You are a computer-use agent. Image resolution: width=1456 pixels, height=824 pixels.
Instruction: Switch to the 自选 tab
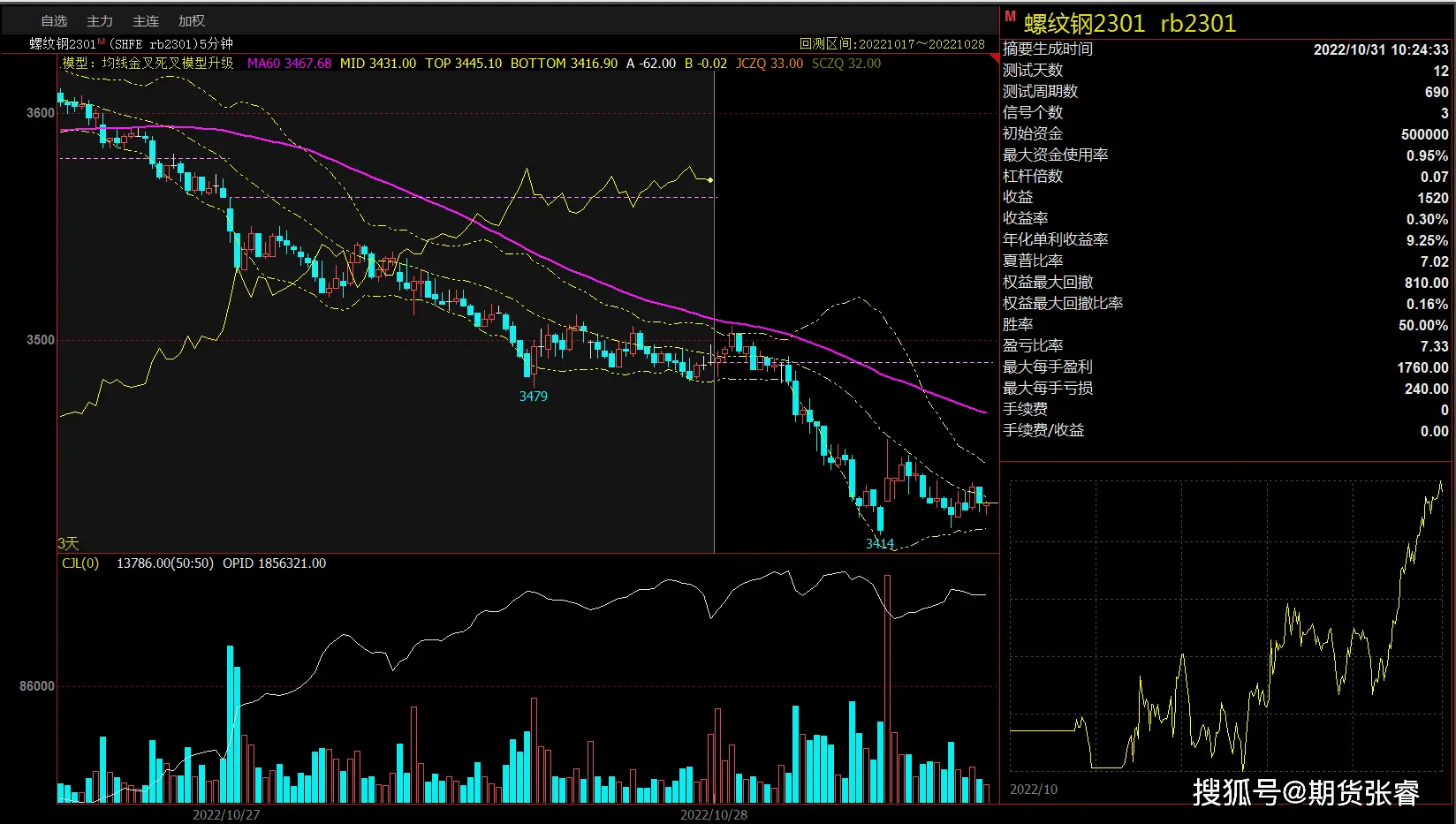click(54, 21)
